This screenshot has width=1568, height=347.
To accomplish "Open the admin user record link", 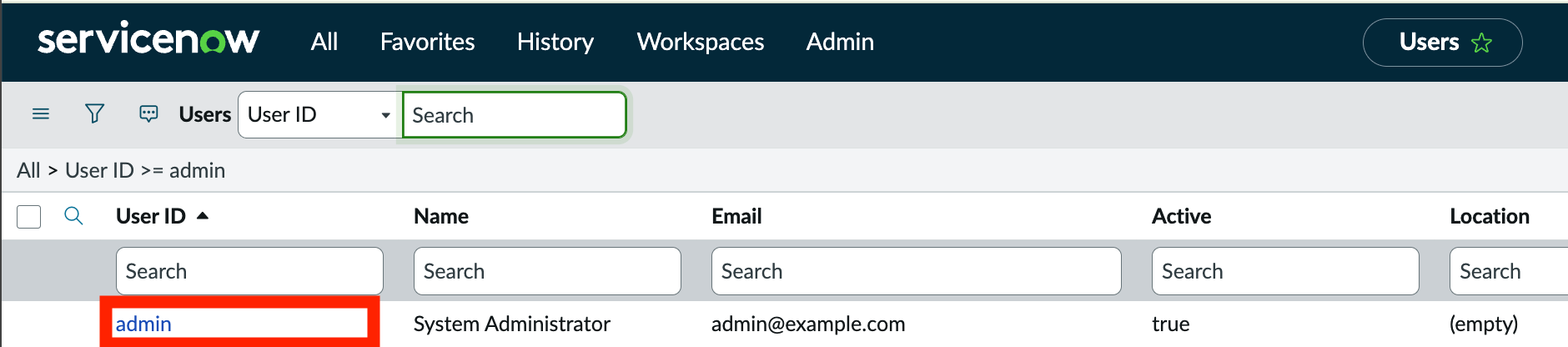I will [x=143, y=324].
